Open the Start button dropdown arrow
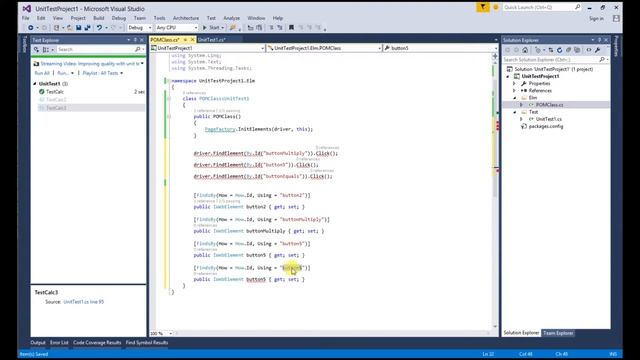Image resolution: width=640 pixels, height=360 pixels. 222,28
